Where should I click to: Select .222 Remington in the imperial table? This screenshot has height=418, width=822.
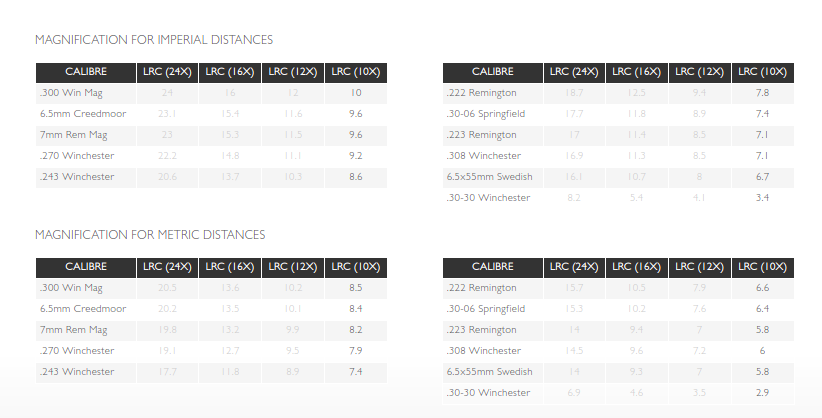pyautogui.click(x=481, y=93)
